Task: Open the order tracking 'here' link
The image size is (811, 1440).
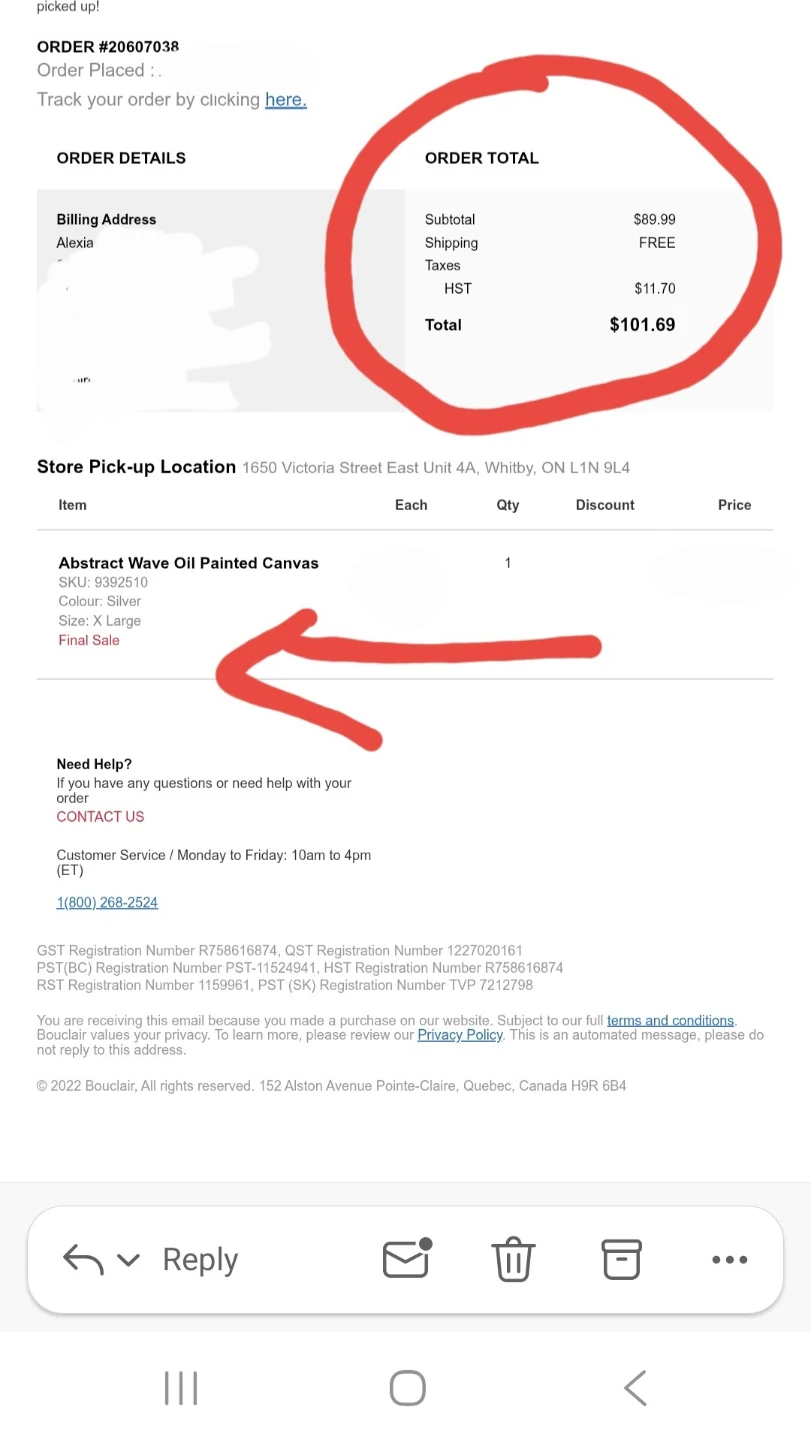Action: (x=286, y=99)
